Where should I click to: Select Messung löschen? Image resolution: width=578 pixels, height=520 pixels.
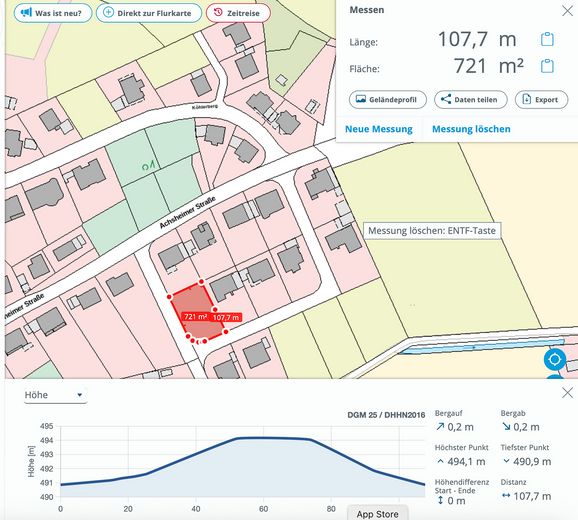(471, 129)
